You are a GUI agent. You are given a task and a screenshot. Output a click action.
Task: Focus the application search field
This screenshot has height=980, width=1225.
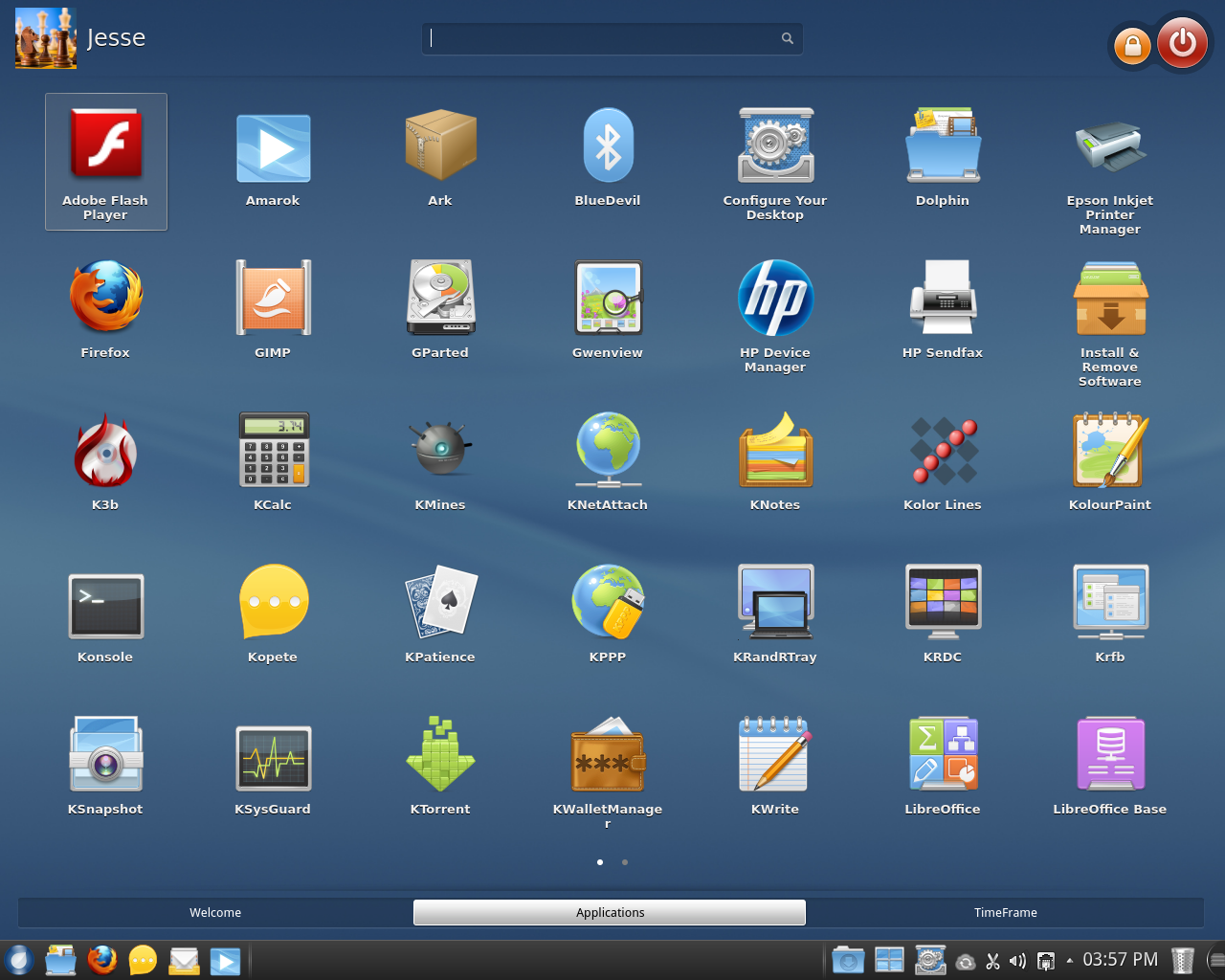click(612, 38)
